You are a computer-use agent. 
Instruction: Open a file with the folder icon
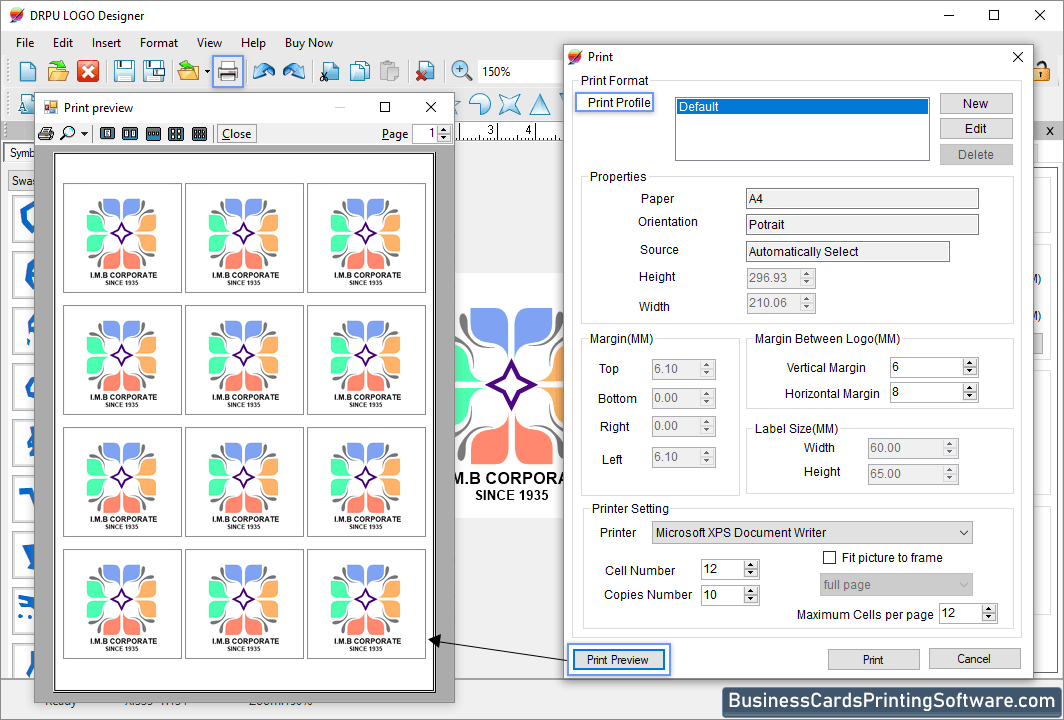[x=58, y=71]
